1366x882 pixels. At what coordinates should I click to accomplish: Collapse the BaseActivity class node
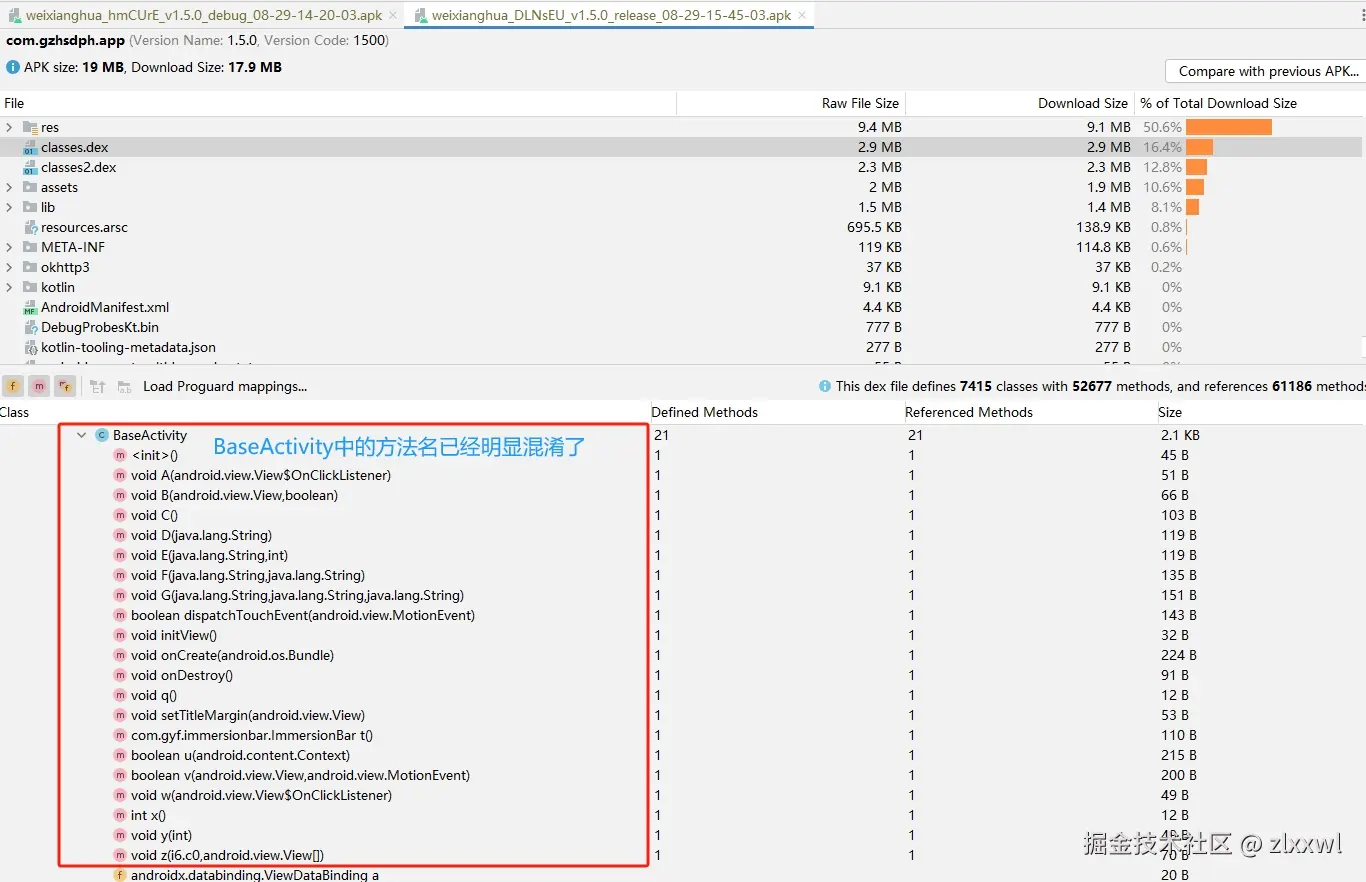coord(81,435)
